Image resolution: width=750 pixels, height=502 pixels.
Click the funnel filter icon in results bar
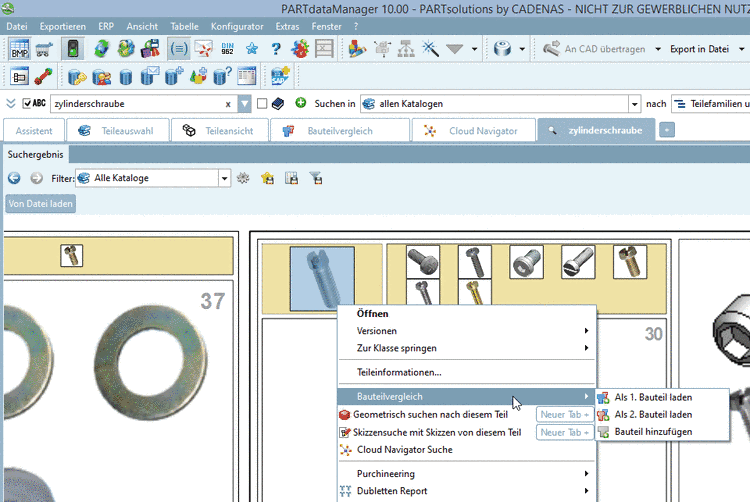315,178
